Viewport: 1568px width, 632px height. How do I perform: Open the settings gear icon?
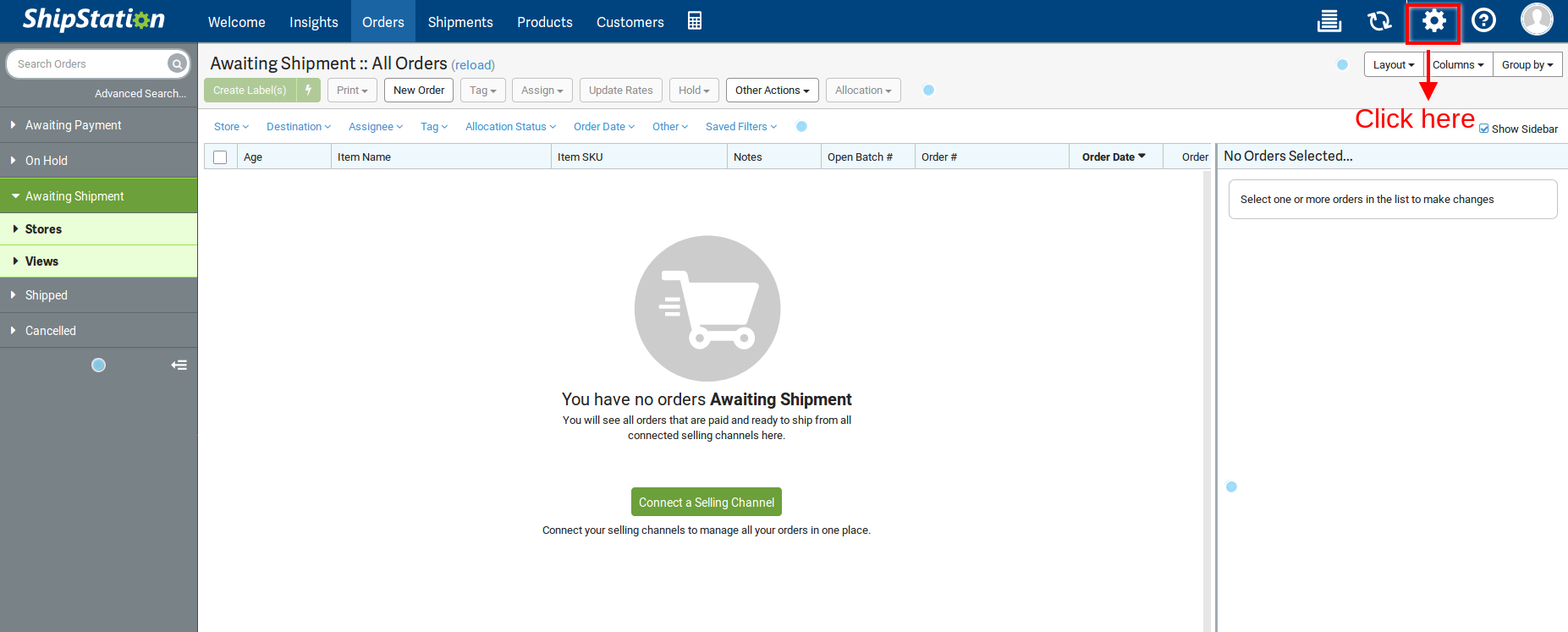click(1433, 21)
